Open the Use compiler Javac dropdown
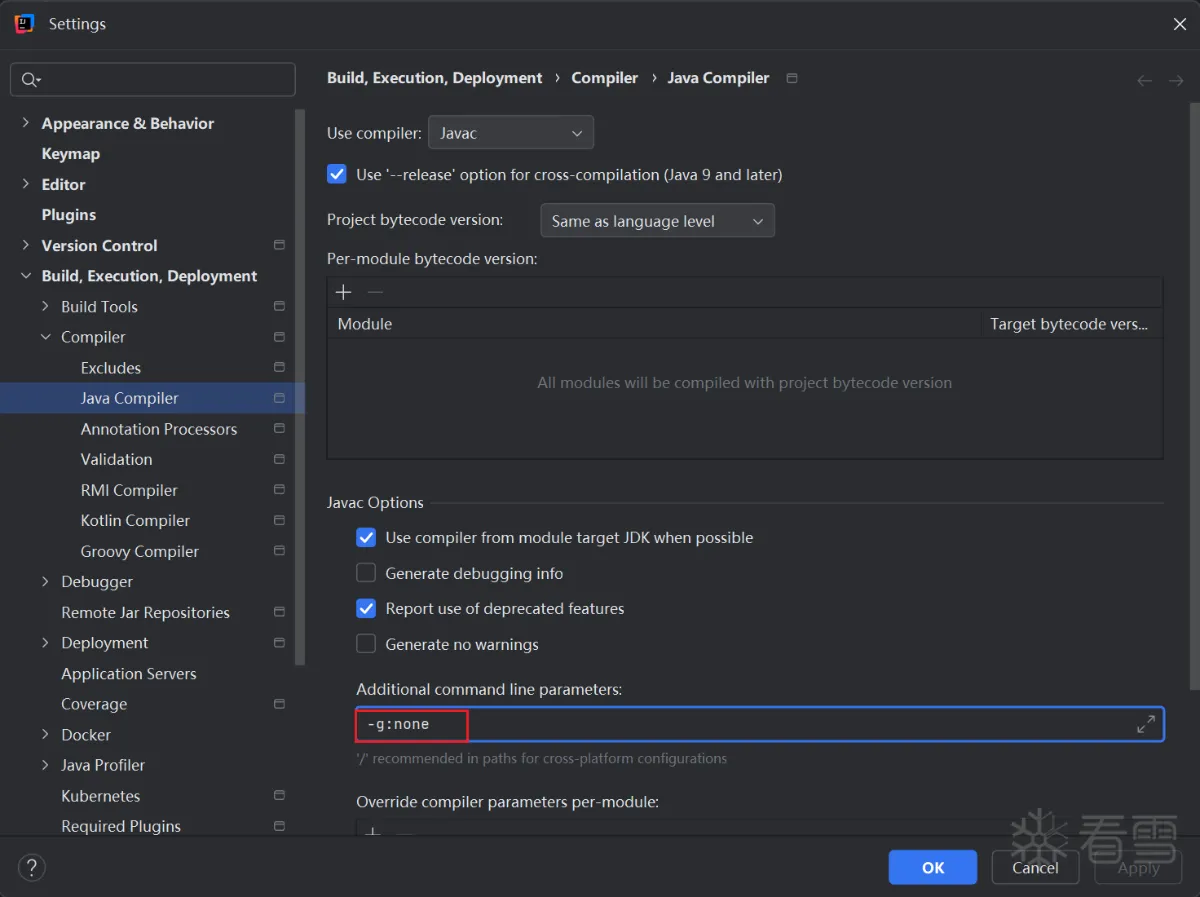 click(x=510, y=133)
